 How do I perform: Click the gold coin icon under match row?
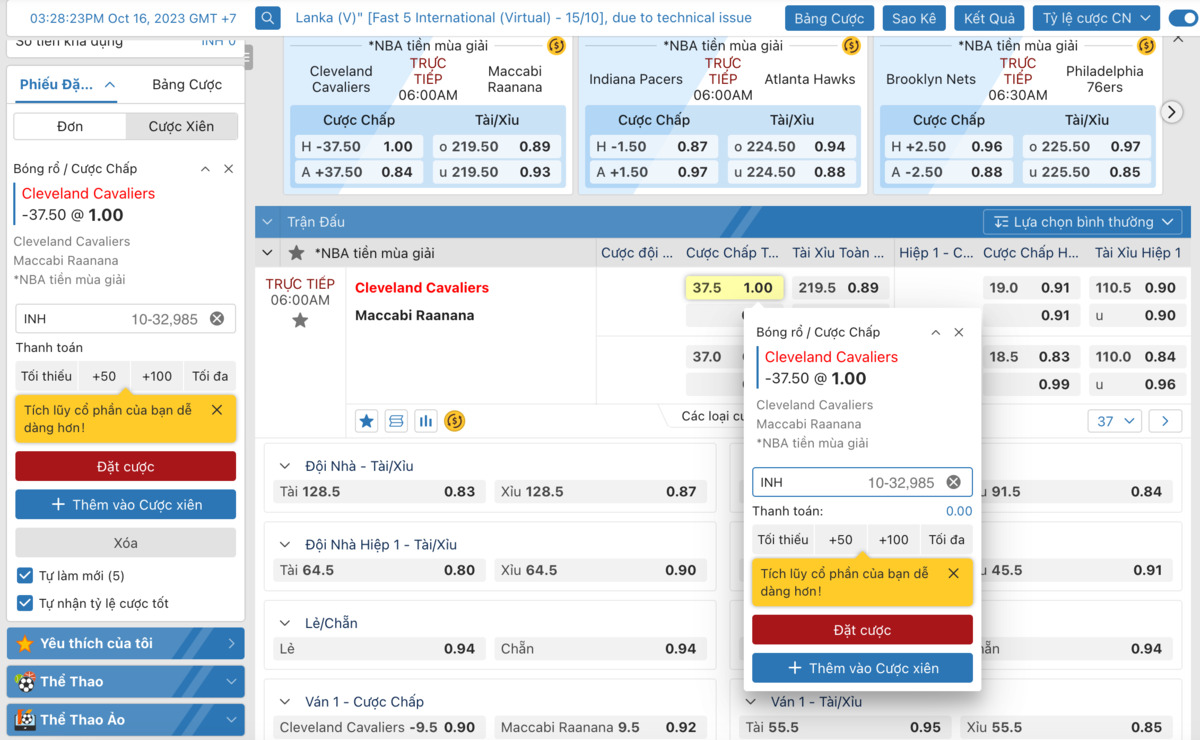click(455, 421)
